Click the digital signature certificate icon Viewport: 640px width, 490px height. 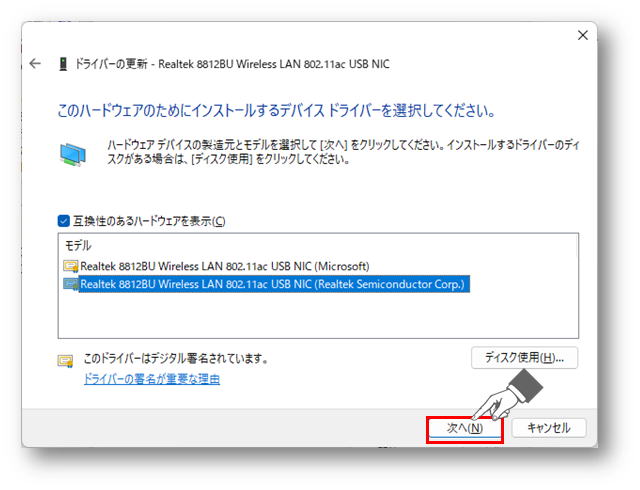click(65, 361)
